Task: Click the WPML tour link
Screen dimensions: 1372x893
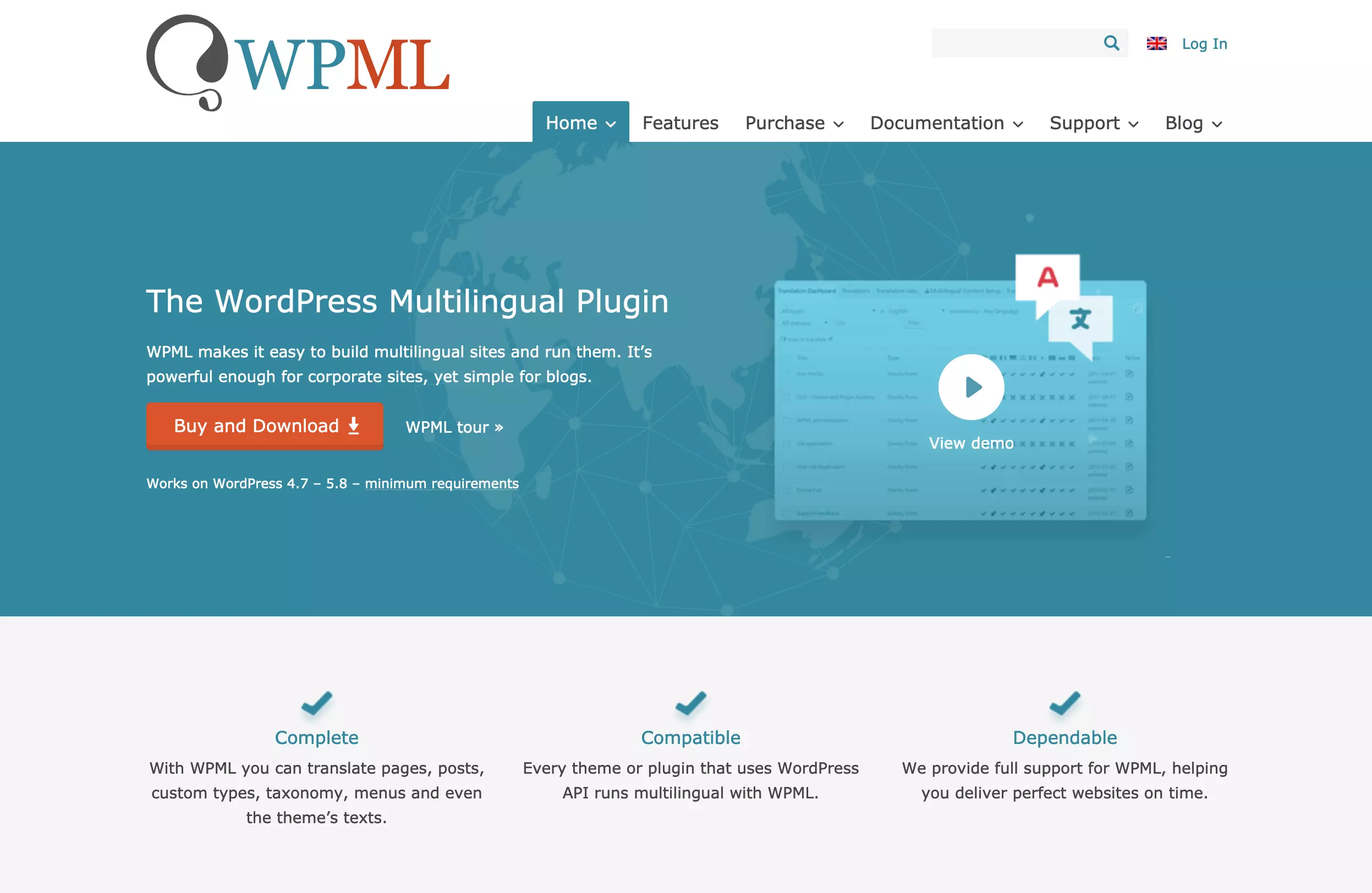Action: tap(454, 426)
